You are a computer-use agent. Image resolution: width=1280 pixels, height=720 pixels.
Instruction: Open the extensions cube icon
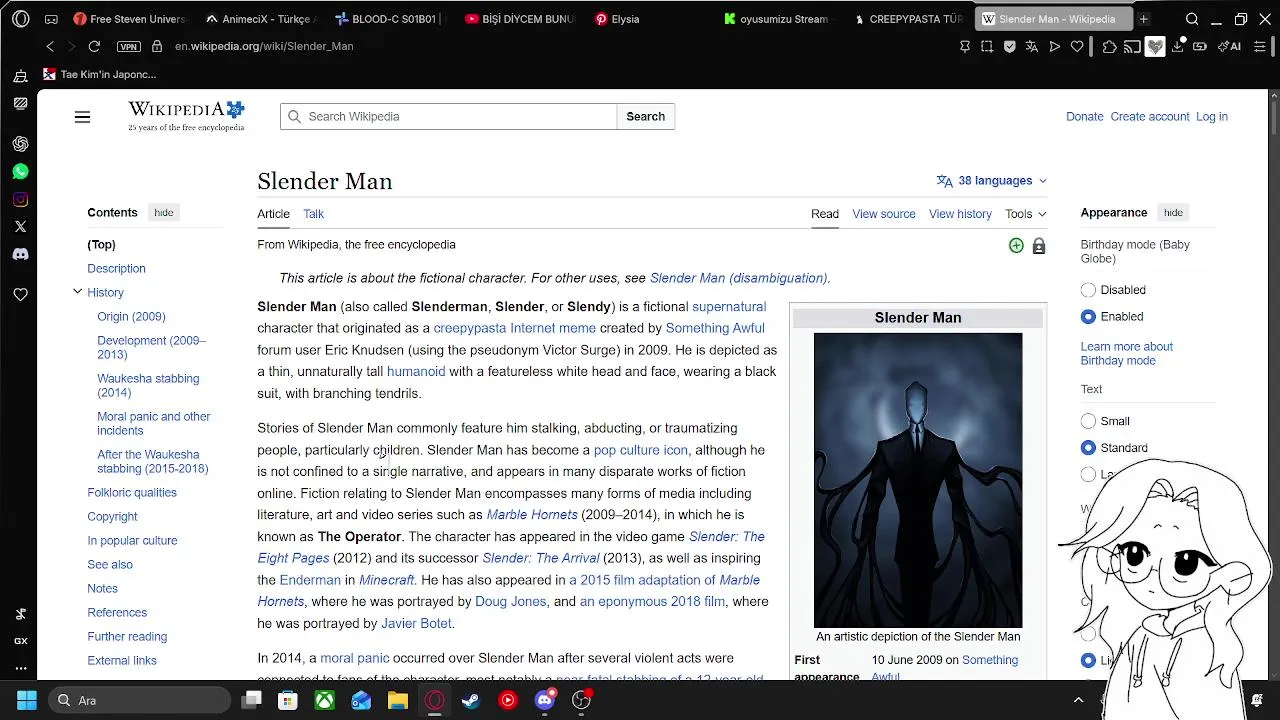coord(1109,46)
